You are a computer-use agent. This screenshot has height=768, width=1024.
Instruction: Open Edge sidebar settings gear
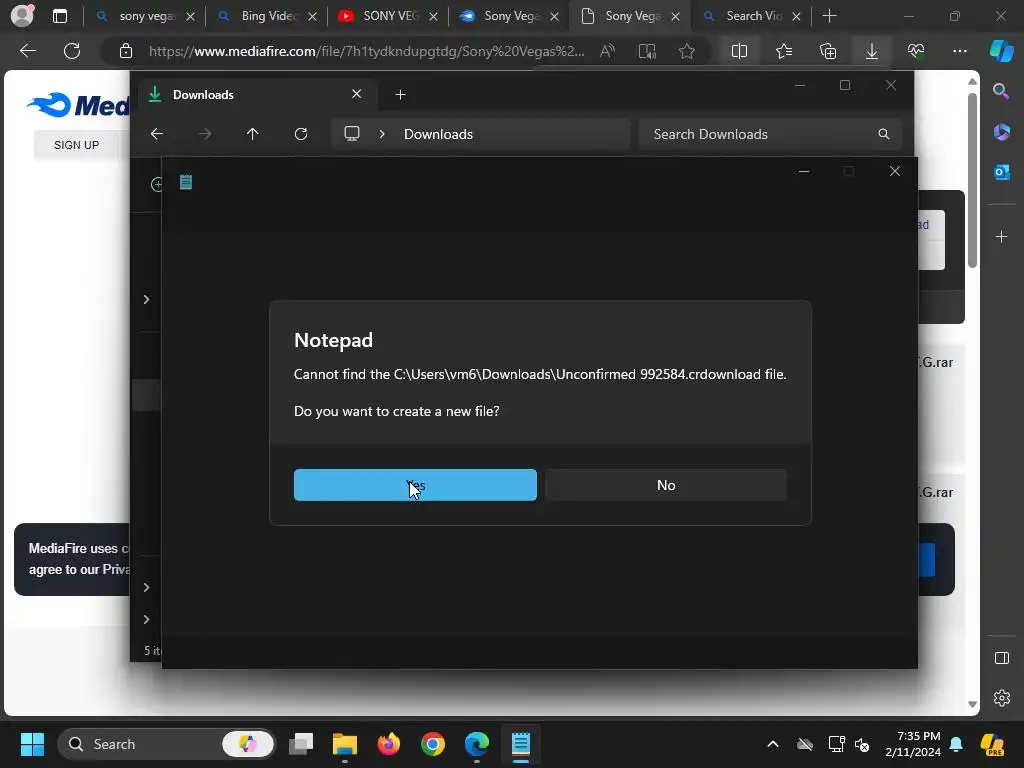[1001, 698]
